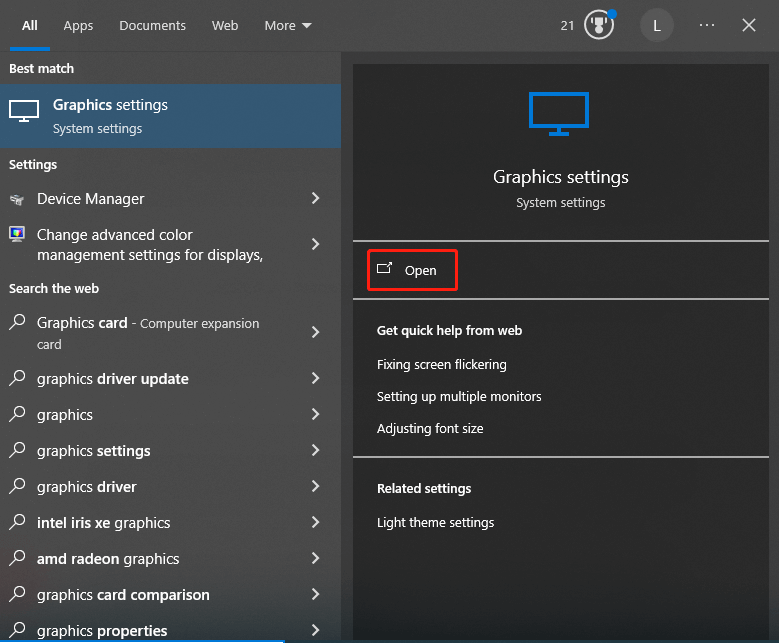Select the Web search tab
The image size is (779, 643).
[x=225, y=25]
